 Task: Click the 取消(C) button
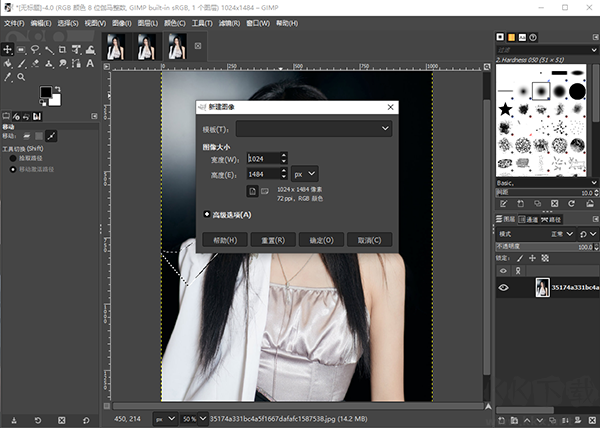click(x=369, y=240)
